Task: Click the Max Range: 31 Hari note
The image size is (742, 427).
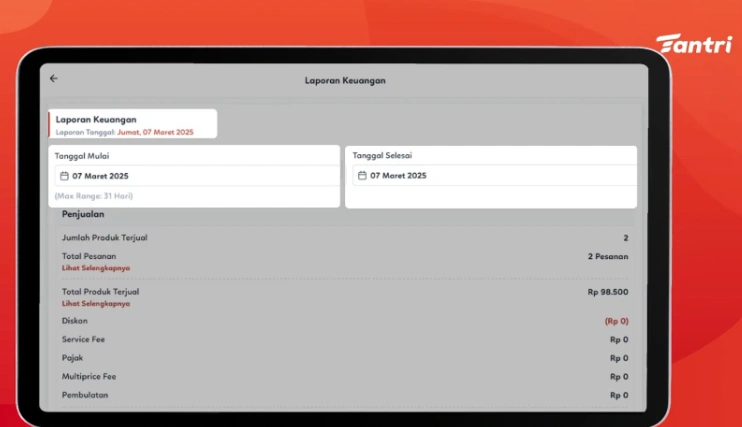Action: [x=94, y=196]
